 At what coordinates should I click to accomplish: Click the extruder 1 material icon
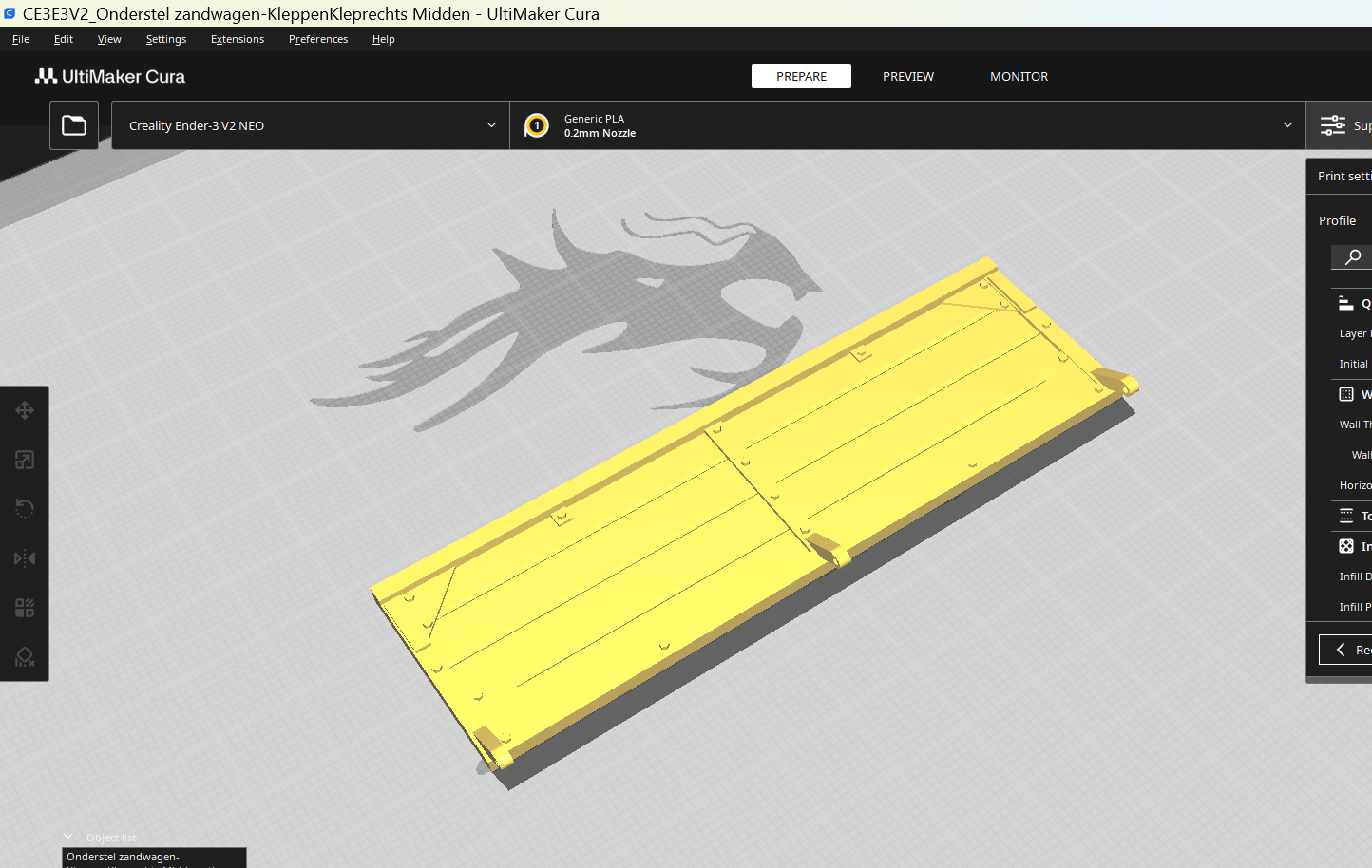537,125
